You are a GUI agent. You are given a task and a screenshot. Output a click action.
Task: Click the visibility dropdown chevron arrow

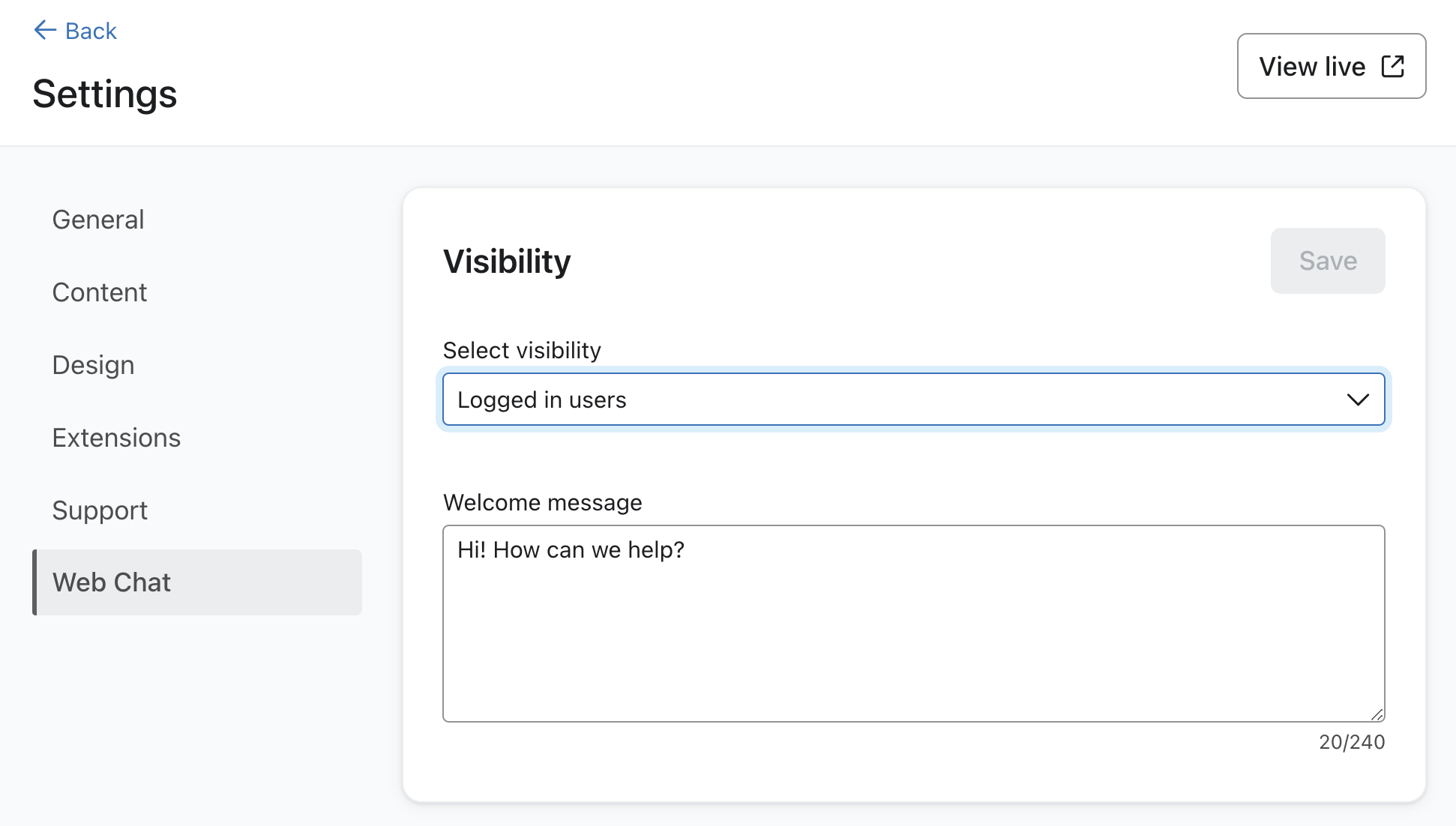1357,399
